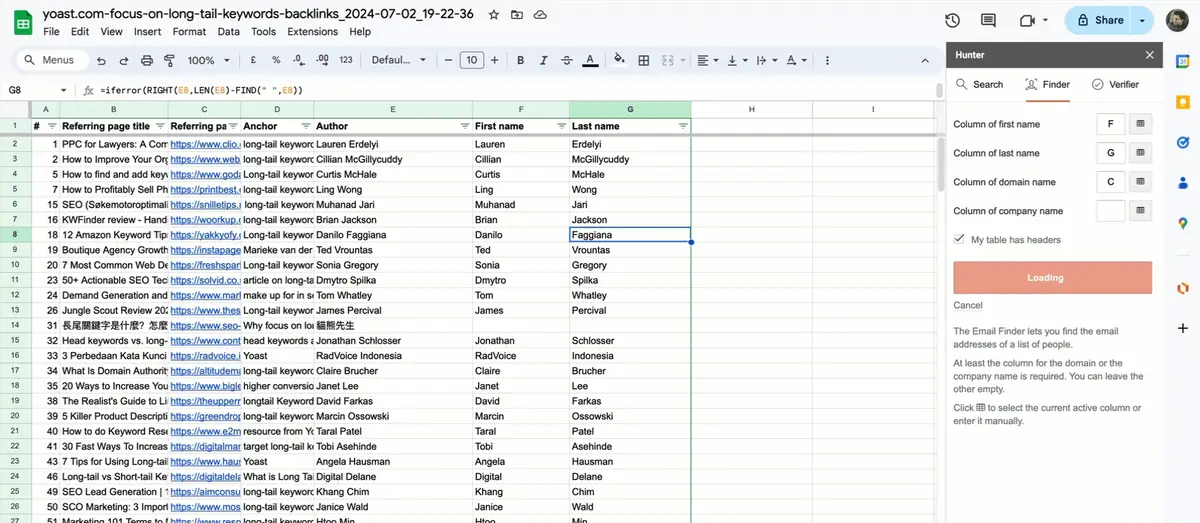Open more number formats (123)
The width and height of the screenshot is (1200, 523).
click(346, 60)
